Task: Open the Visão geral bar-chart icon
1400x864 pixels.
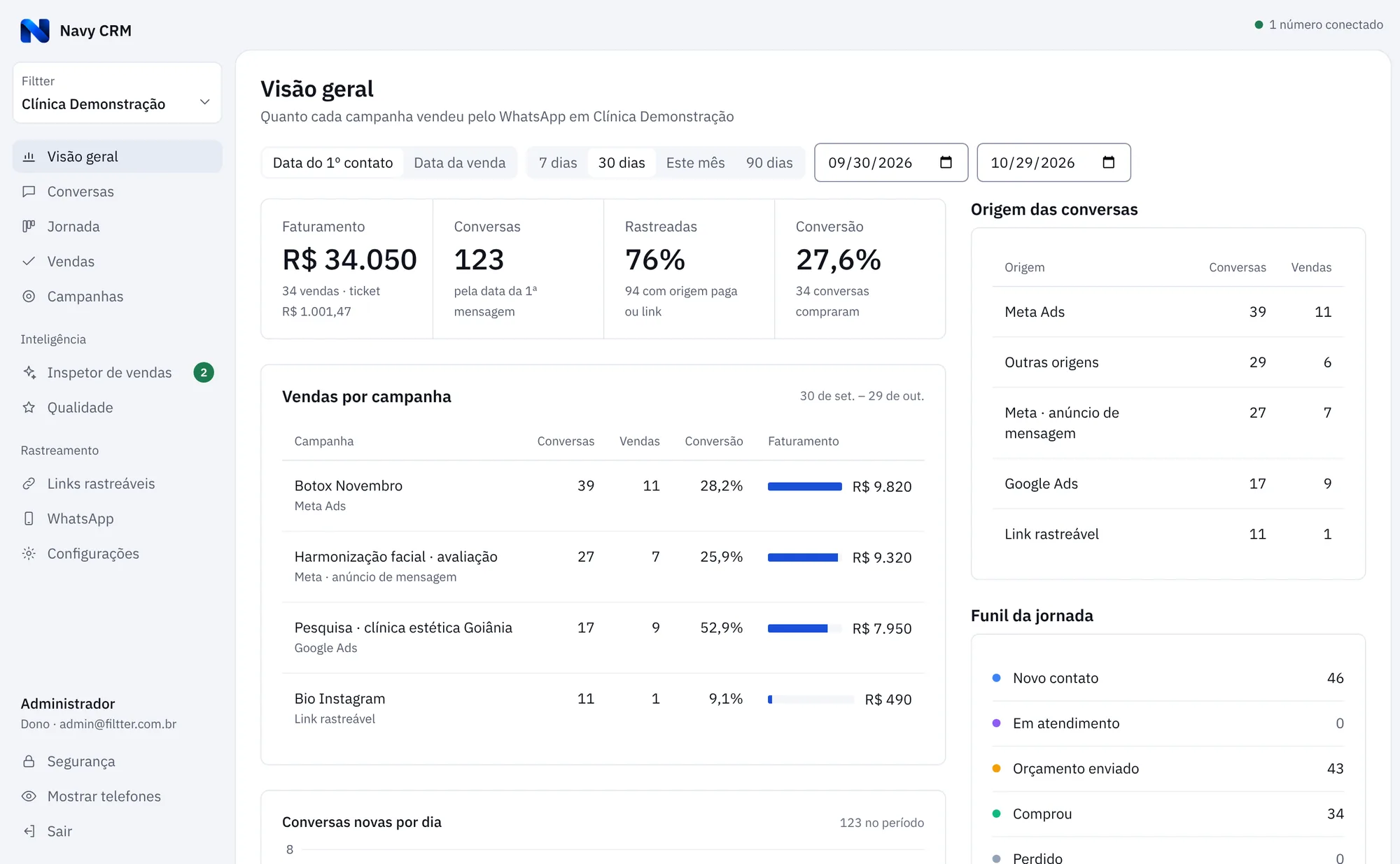Action: [x=29, y=157]
